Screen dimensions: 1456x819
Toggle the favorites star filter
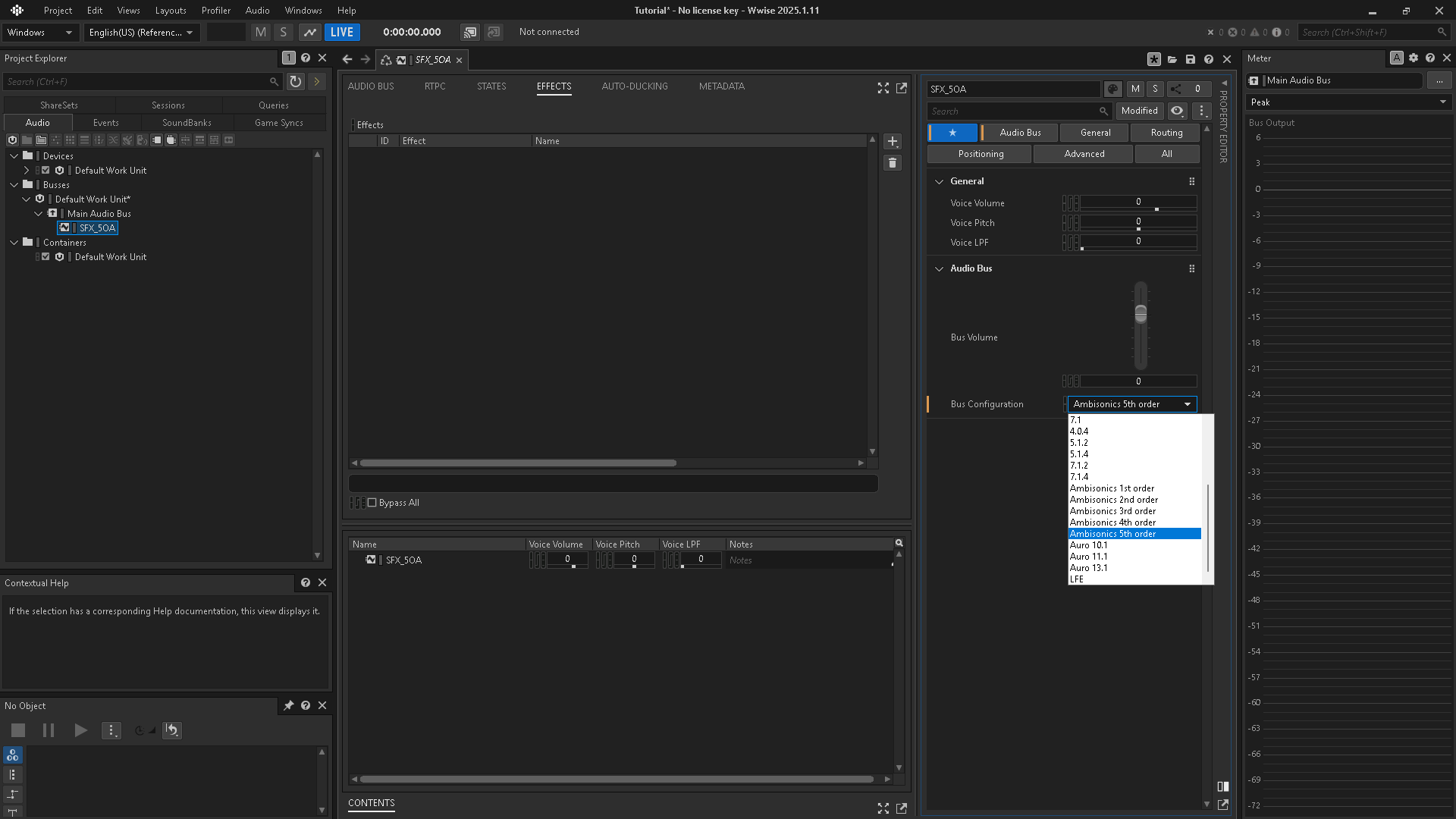[x=952, y=133]
